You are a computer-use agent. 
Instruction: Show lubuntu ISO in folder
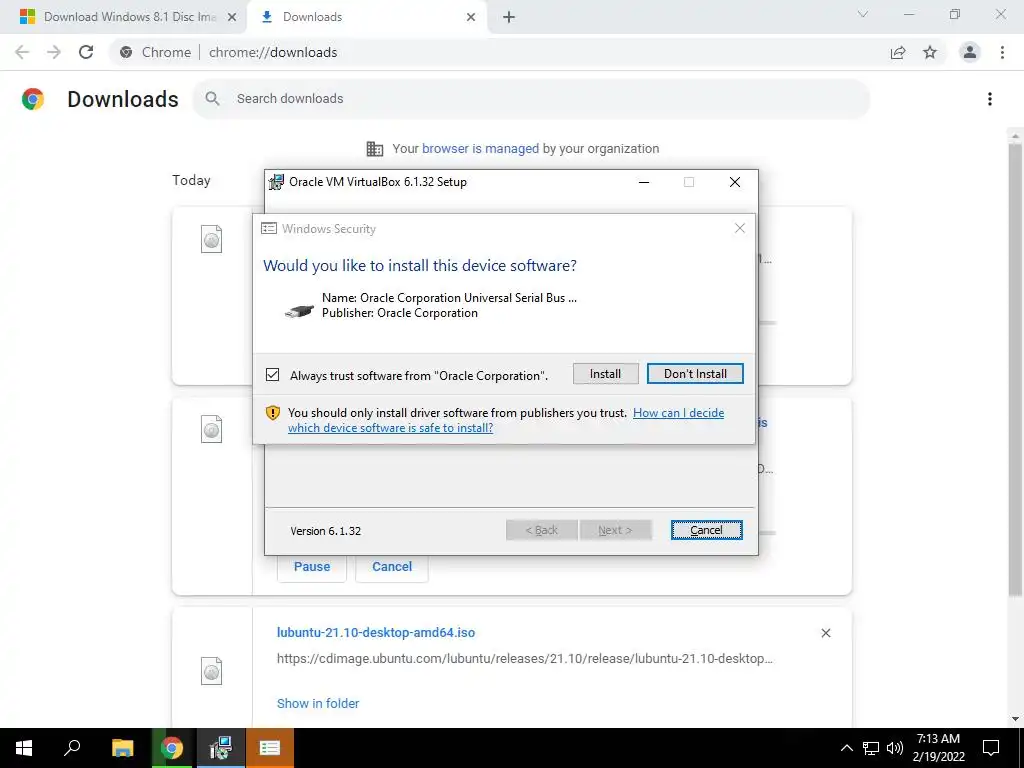pos(317,703)
